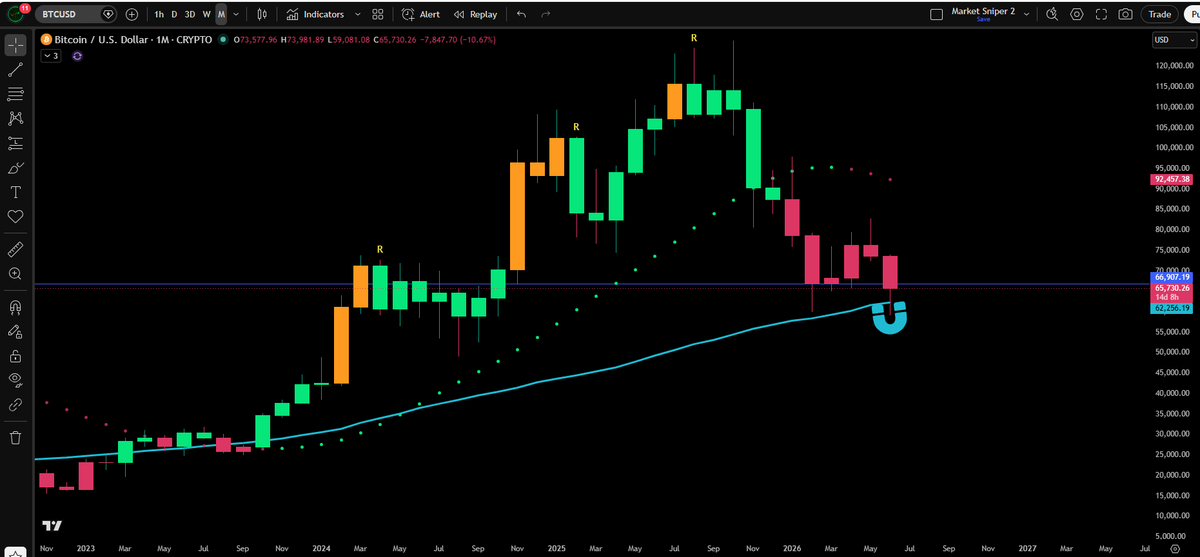Click the 65,730.26 current price label
Image resolution: width=1200 pixels, height=557 pixels.
point(1172,288)
